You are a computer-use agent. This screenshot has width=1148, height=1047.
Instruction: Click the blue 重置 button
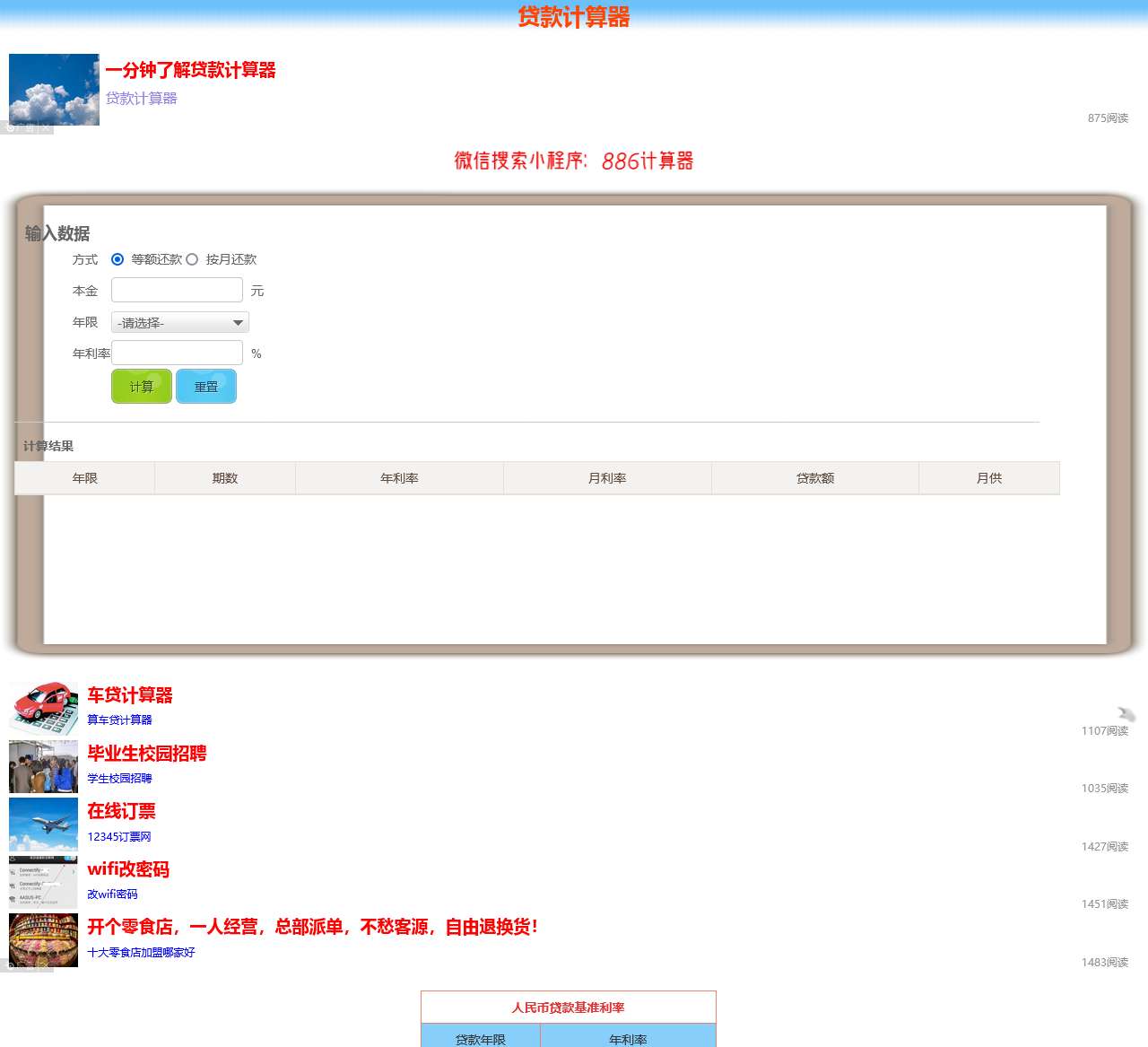pyautogui.click(x=206, y=387)
